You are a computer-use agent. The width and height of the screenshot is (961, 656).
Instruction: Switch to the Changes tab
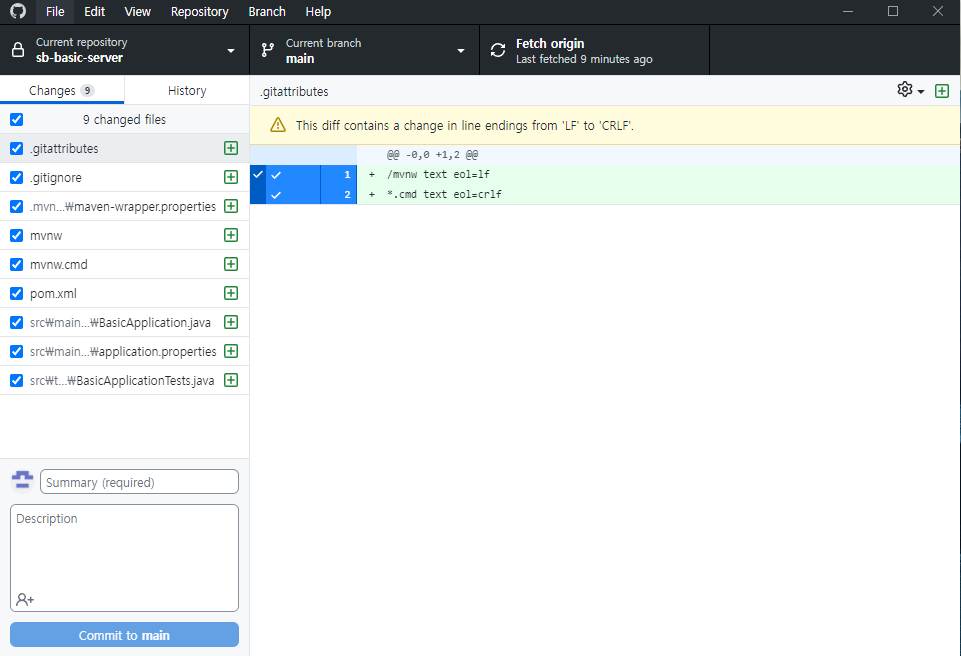[62, 90]
